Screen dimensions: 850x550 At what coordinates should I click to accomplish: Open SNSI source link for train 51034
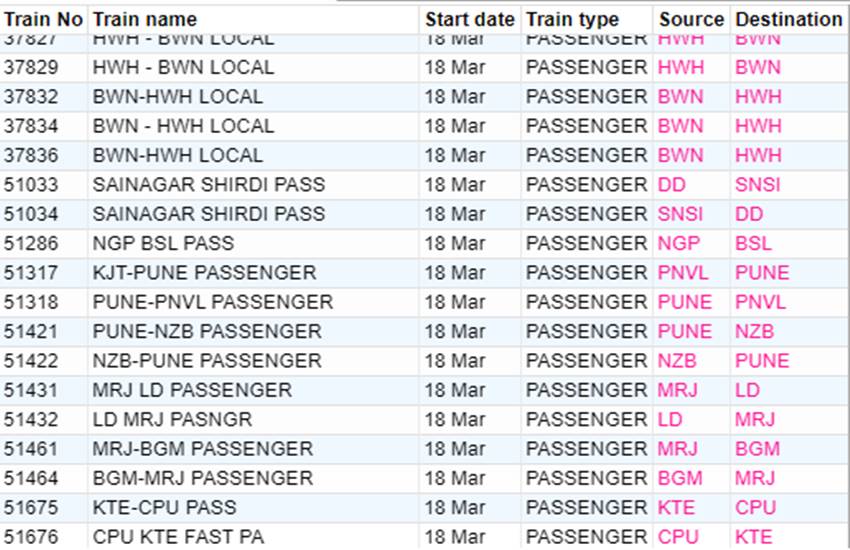(x=680, y=214)
